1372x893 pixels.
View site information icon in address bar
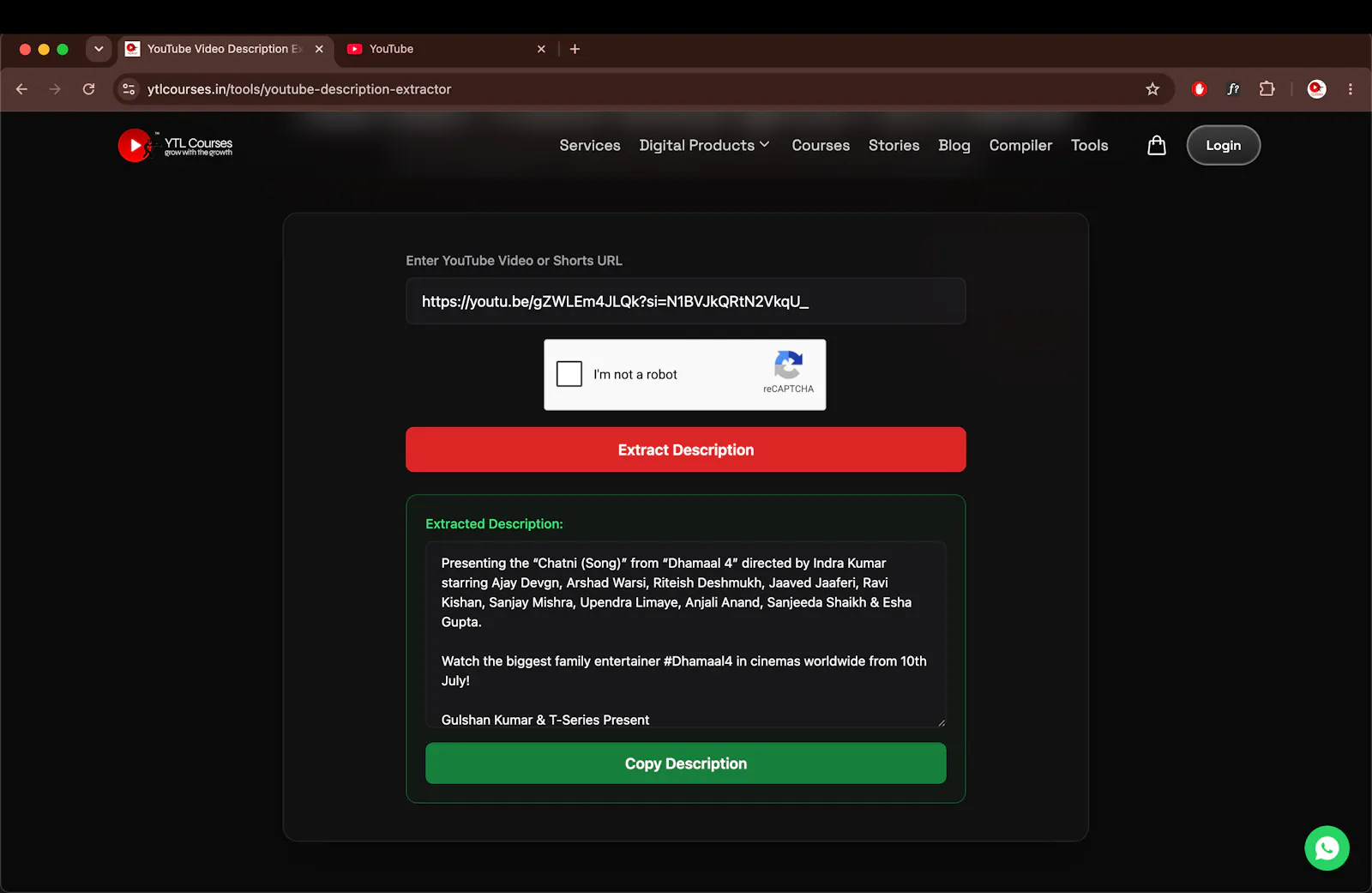tap(129, 89)
